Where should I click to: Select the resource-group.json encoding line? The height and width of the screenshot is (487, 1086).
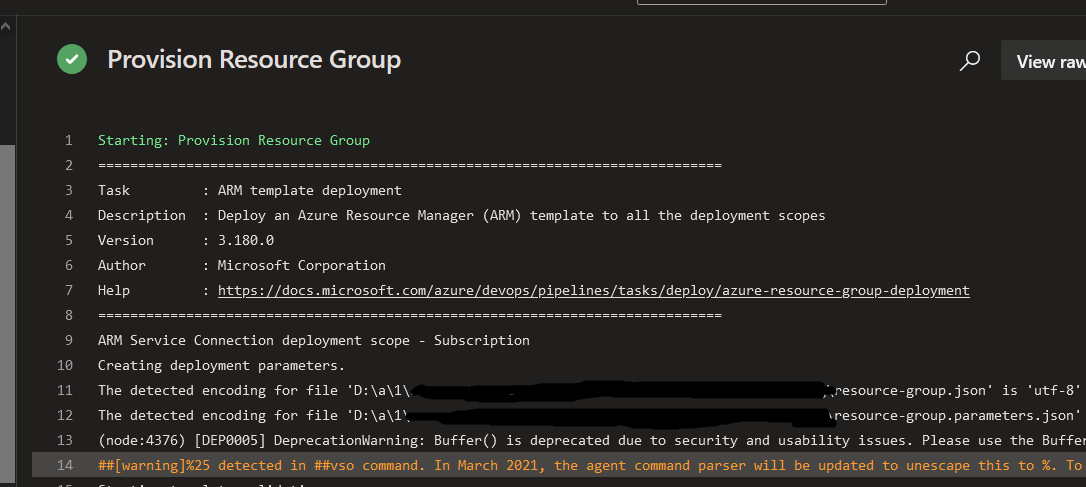[589, 390]
